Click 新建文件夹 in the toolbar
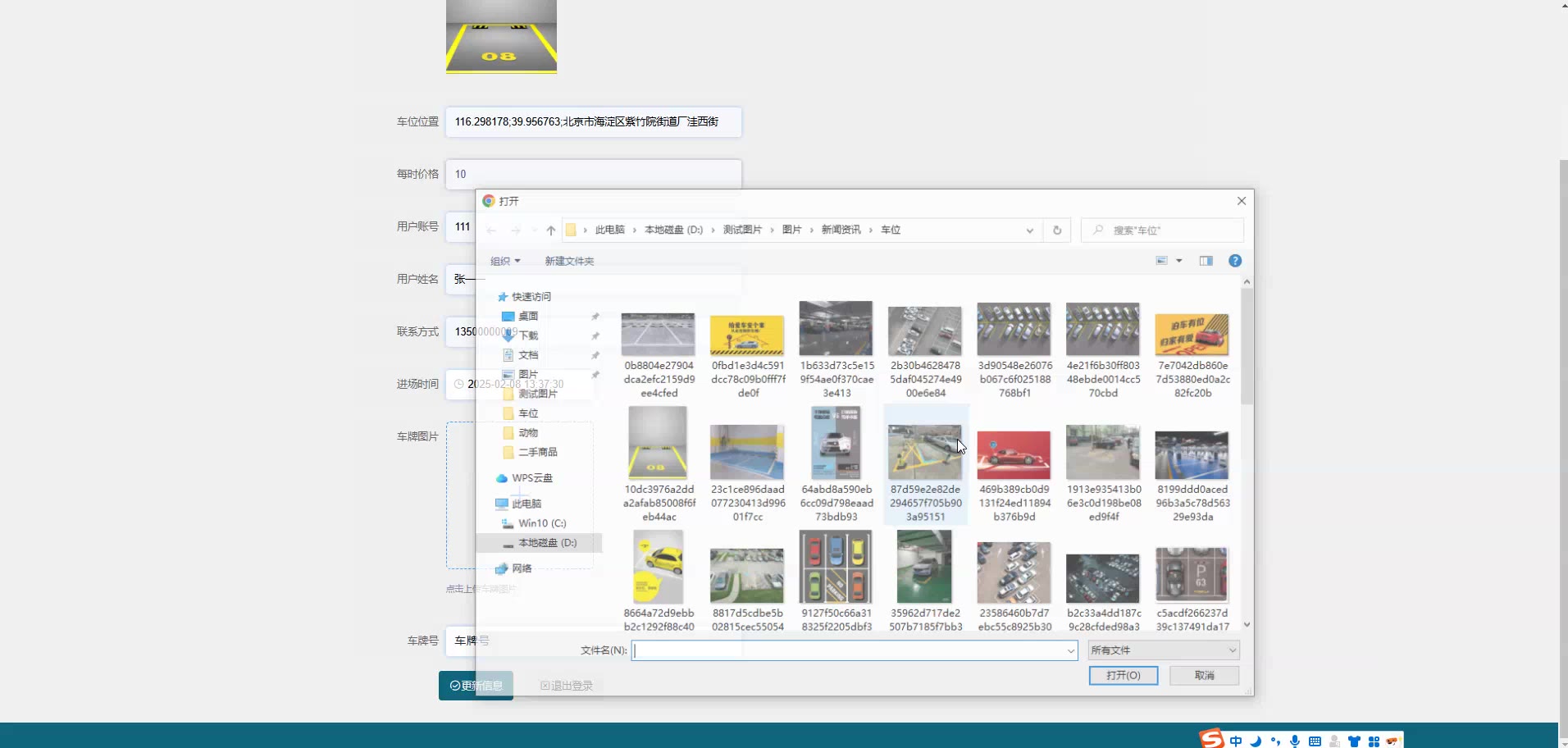1568x748 pixels. click(569, 261)
